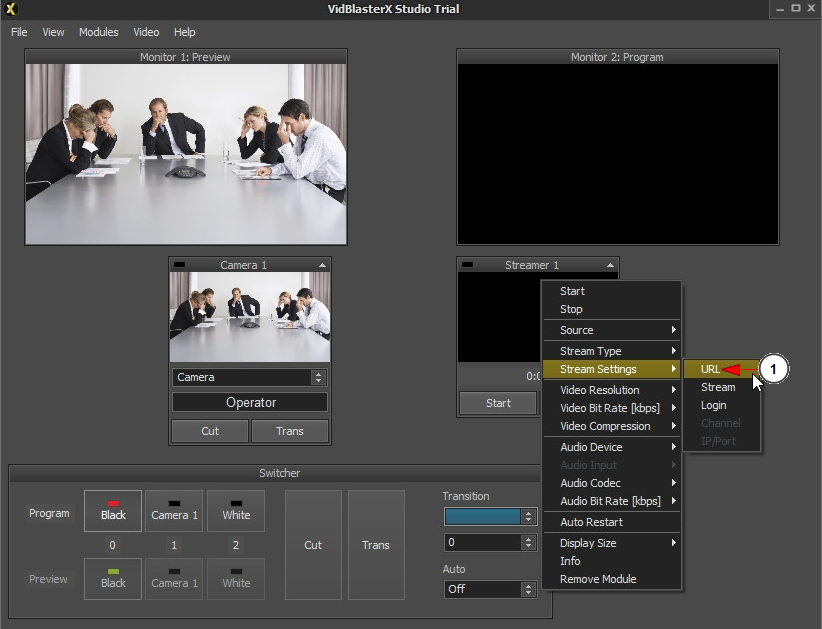Click the number 0 under Black
Screen dimensions: 822x629
(112, 545)
